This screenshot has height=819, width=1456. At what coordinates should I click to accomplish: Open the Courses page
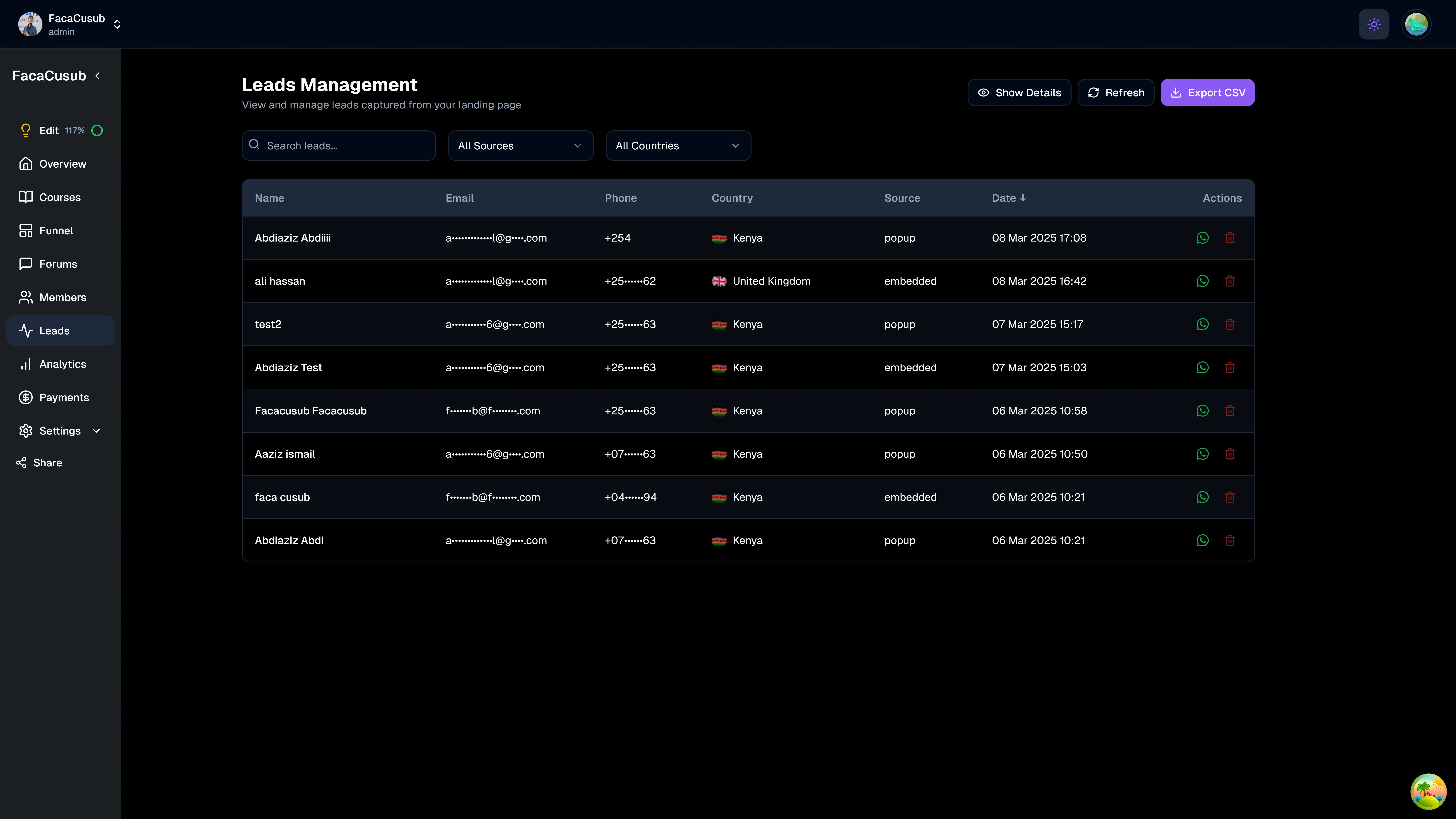[60, 197]
